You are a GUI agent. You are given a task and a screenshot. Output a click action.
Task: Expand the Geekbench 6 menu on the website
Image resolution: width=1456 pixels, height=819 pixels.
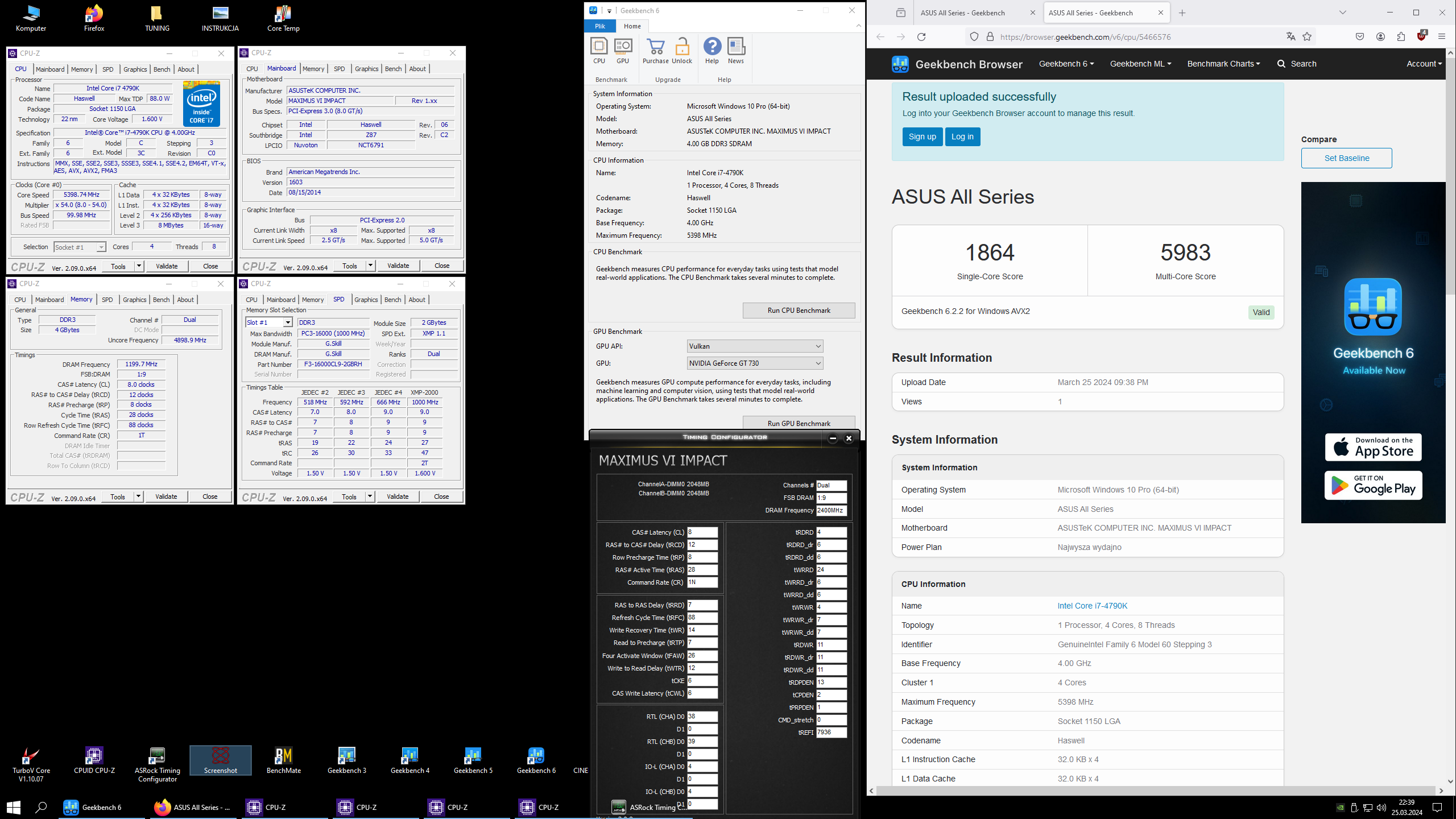(1066, 64)
